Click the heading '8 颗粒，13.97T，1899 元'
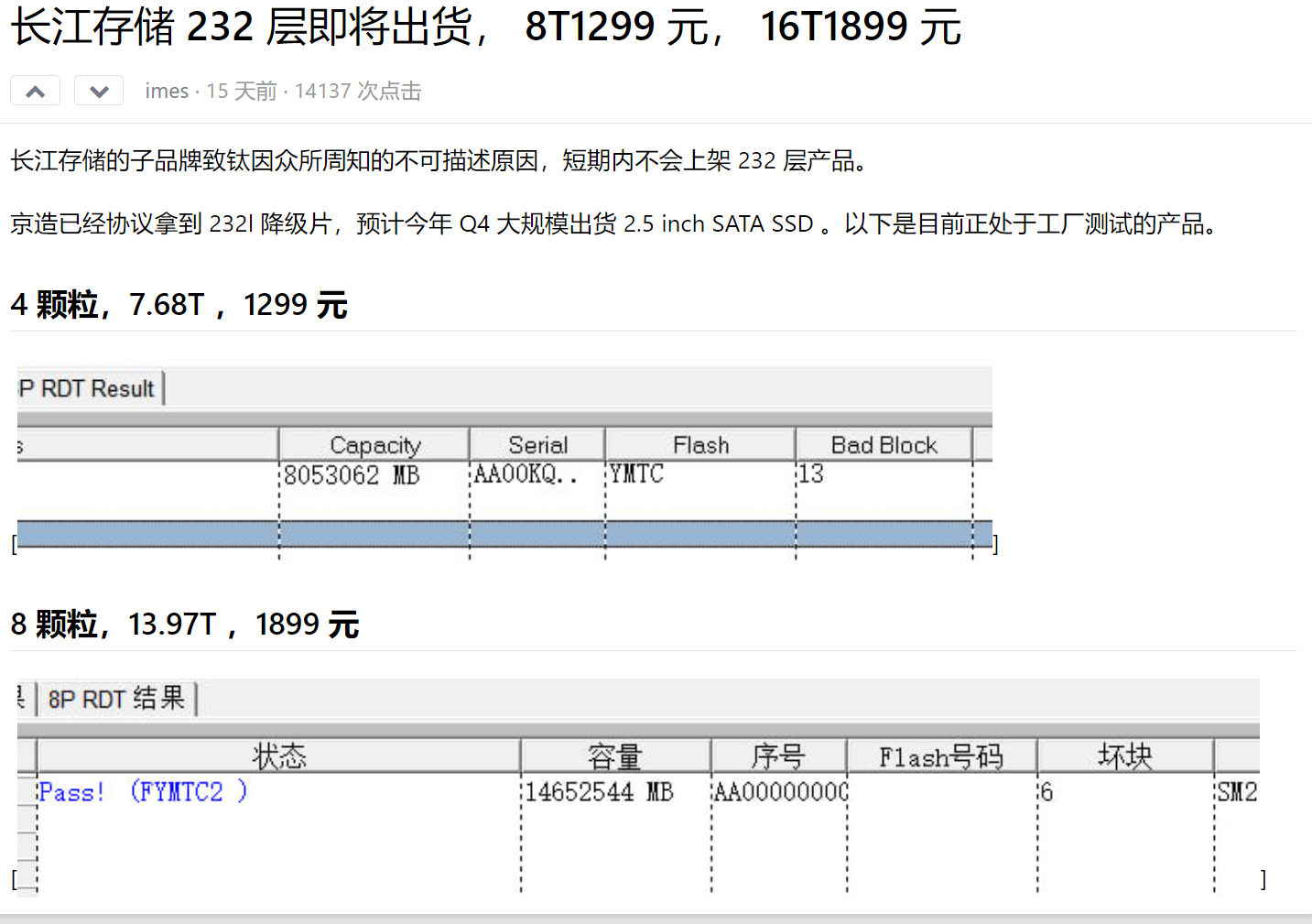This screenshot has height=924, width=1312. click(185, 625)
